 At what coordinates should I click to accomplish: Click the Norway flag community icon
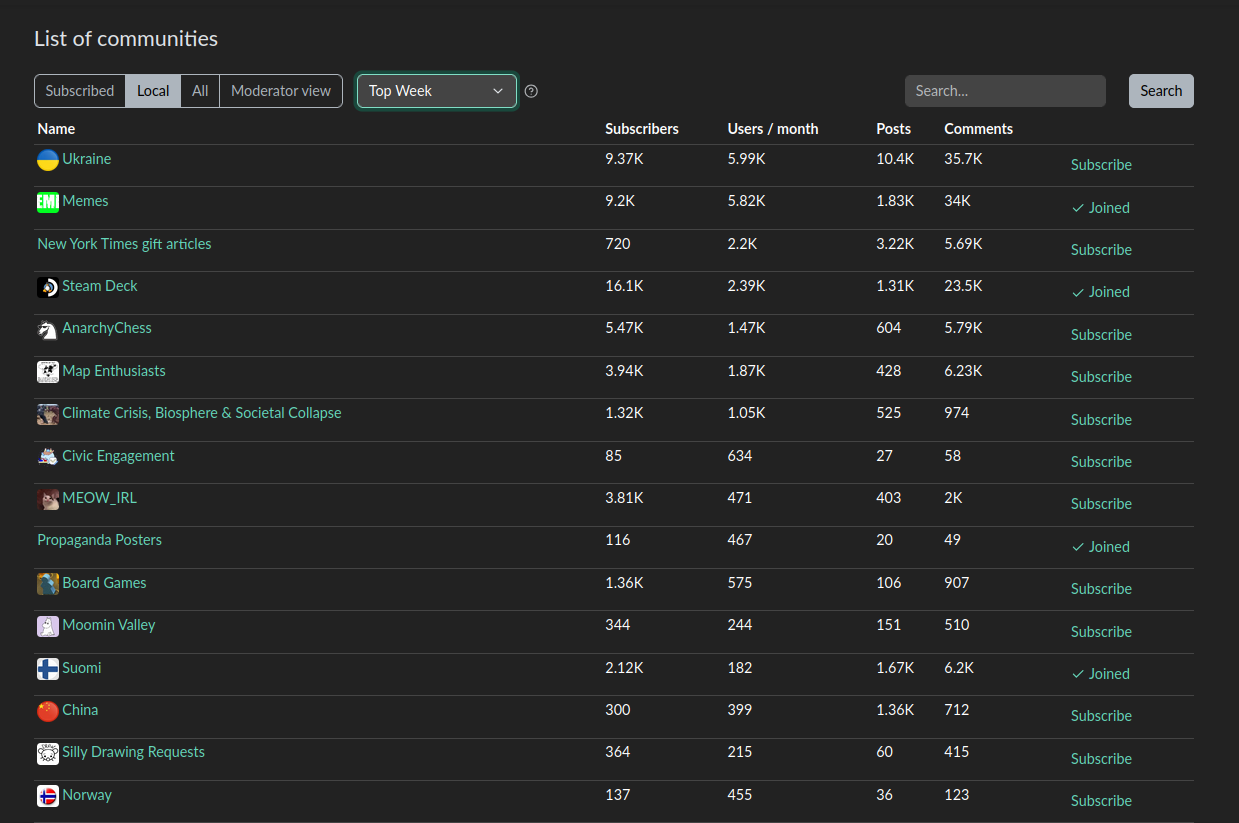[48, 796]
